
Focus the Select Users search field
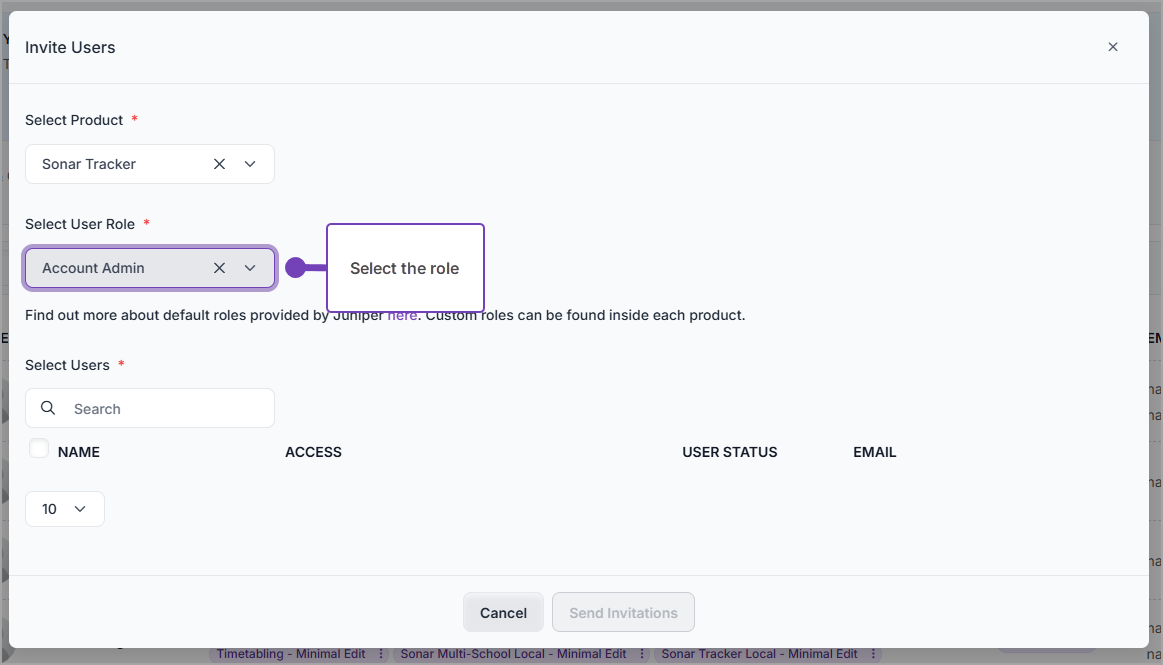point(150,408)
